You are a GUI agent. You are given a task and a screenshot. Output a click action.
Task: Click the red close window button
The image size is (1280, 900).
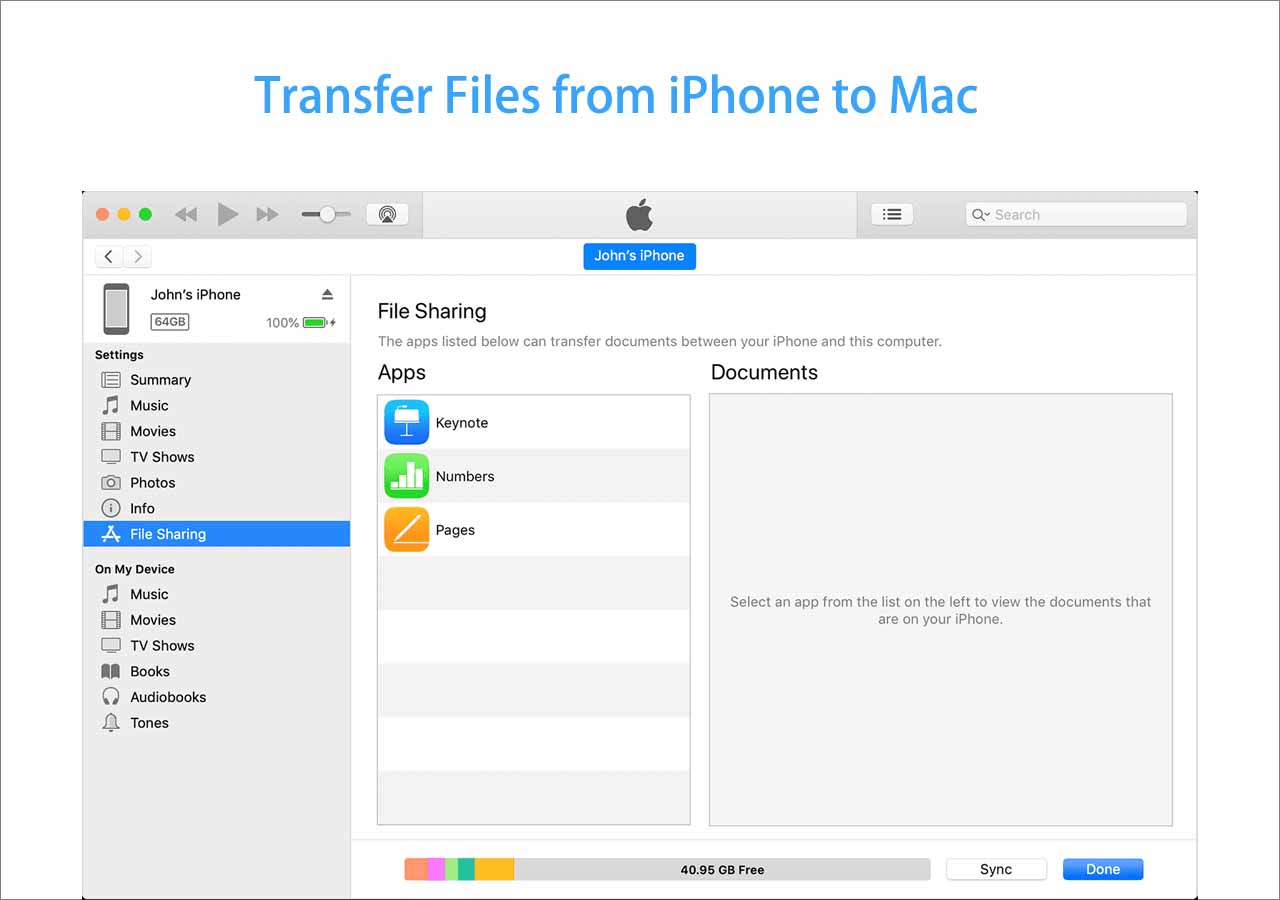pos(102,214)
